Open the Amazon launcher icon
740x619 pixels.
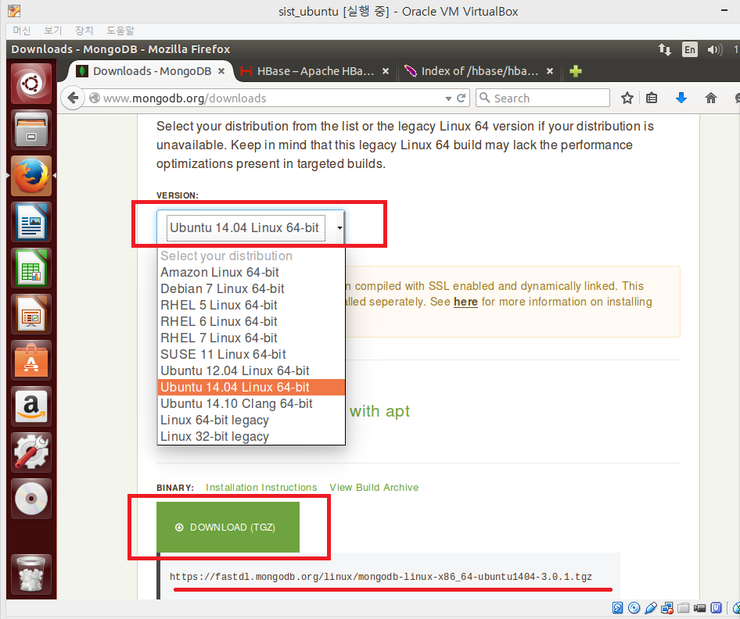(x=32, y=406)
